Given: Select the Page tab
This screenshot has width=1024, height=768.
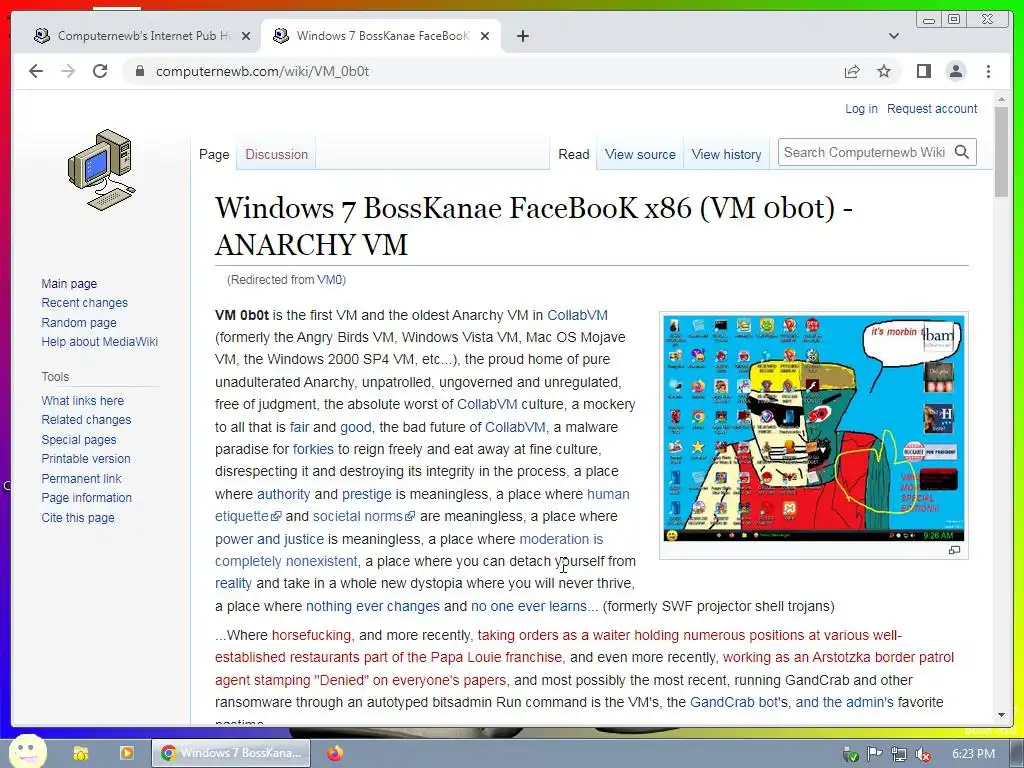Looking at the screenshot, I should pyautogui.click(x=214, y=154).
